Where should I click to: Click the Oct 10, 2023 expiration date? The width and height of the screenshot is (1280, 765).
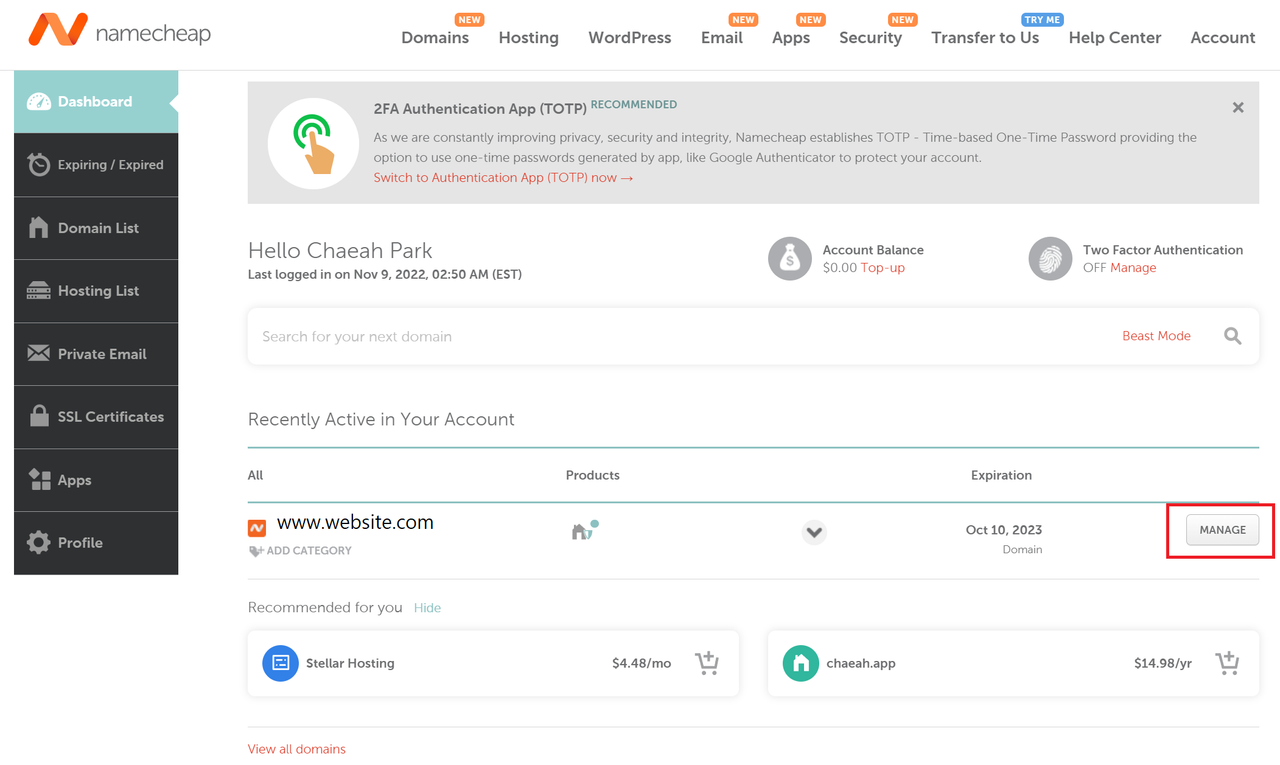coord(1004,530)
